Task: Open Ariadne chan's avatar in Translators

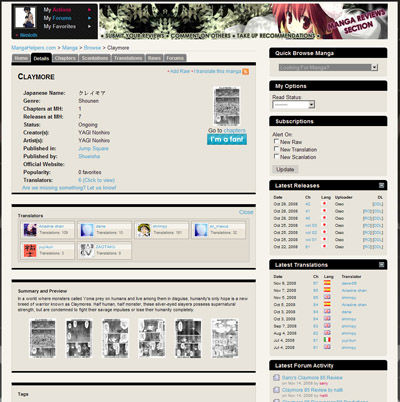Action: [x=30, y=230]
